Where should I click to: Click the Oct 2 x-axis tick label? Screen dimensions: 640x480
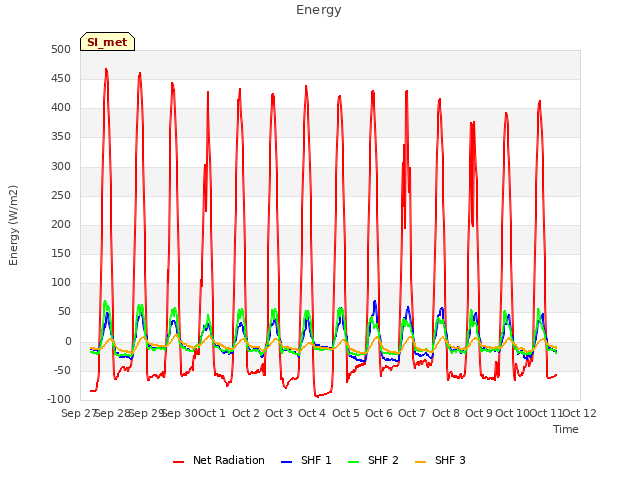(x=246, y=413)
